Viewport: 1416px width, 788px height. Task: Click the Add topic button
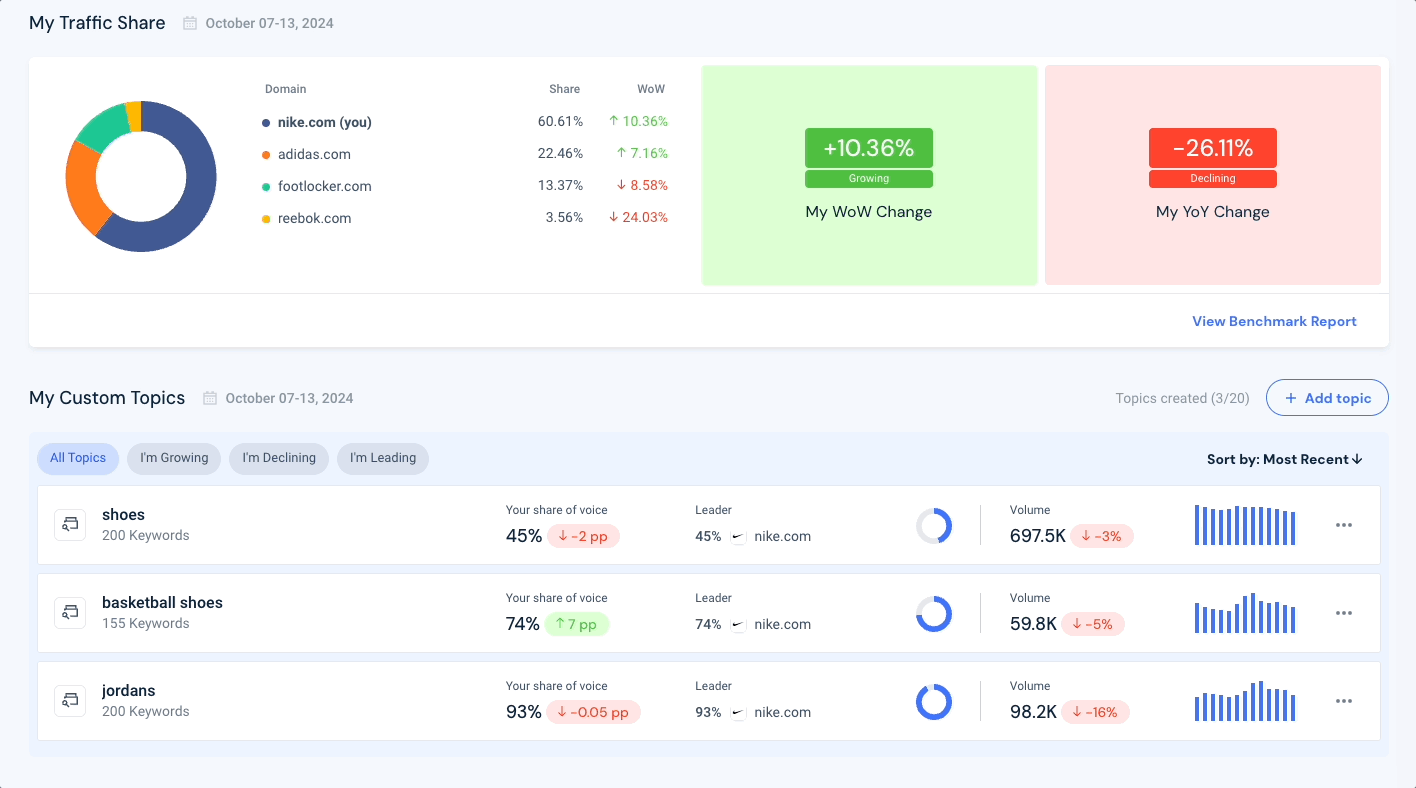pos(1327,398)
